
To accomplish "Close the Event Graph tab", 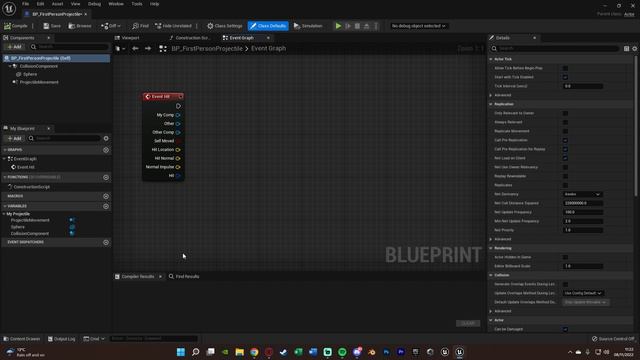I will (268, 38).
